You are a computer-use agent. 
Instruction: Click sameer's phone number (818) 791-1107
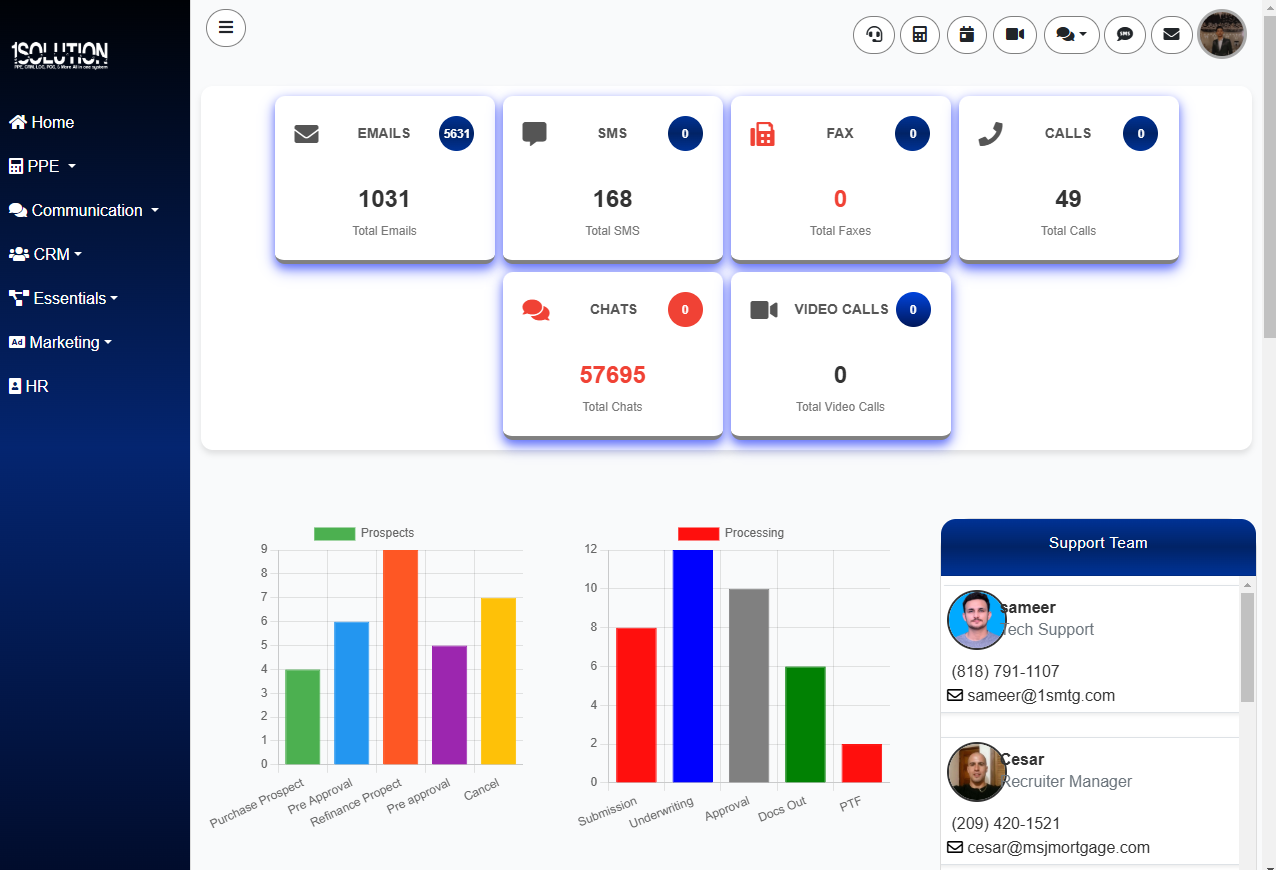(1005, 671)
